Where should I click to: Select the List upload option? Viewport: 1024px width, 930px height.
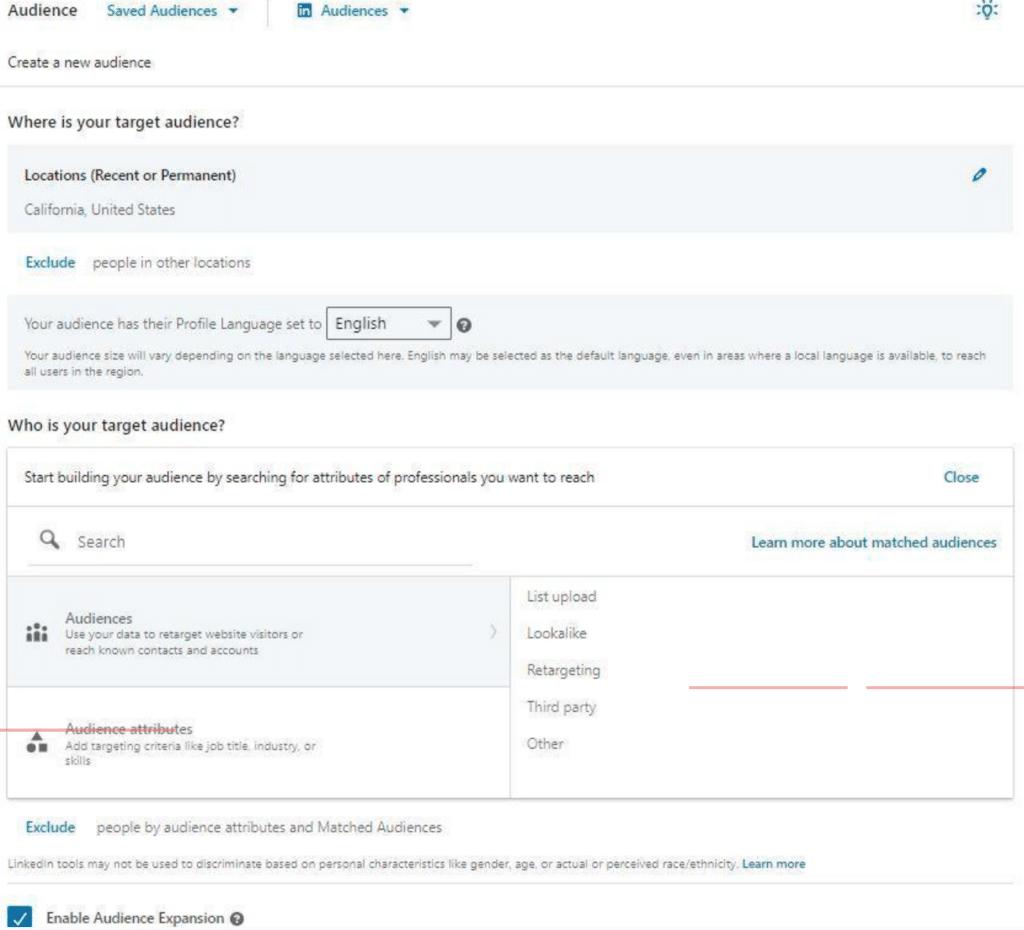coord(561,597)
